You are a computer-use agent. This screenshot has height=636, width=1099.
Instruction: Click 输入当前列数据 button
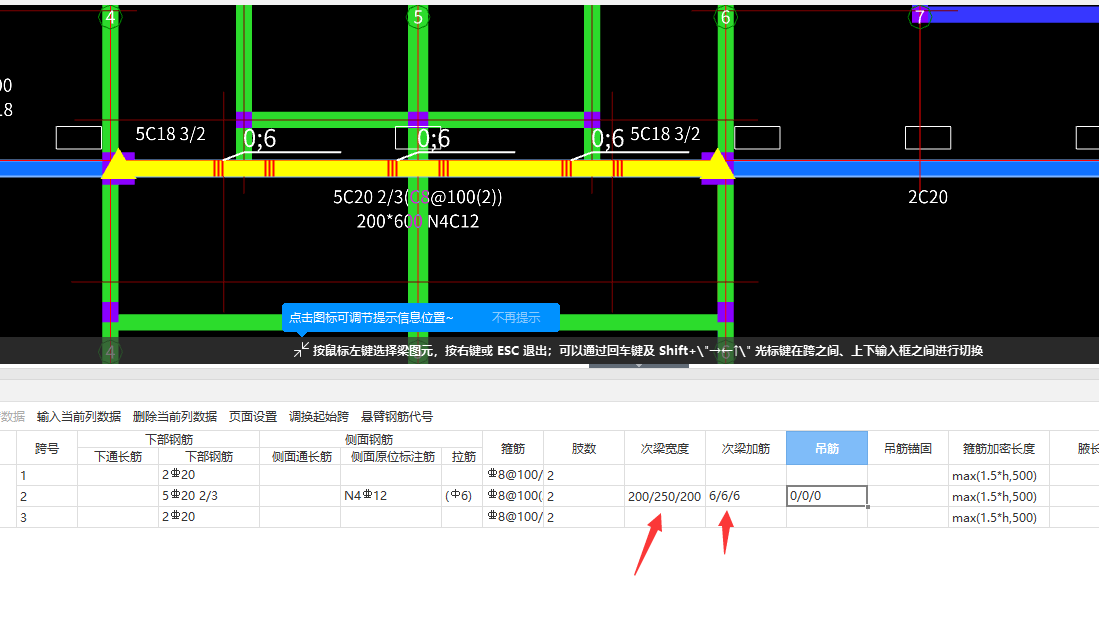point(78,417)
